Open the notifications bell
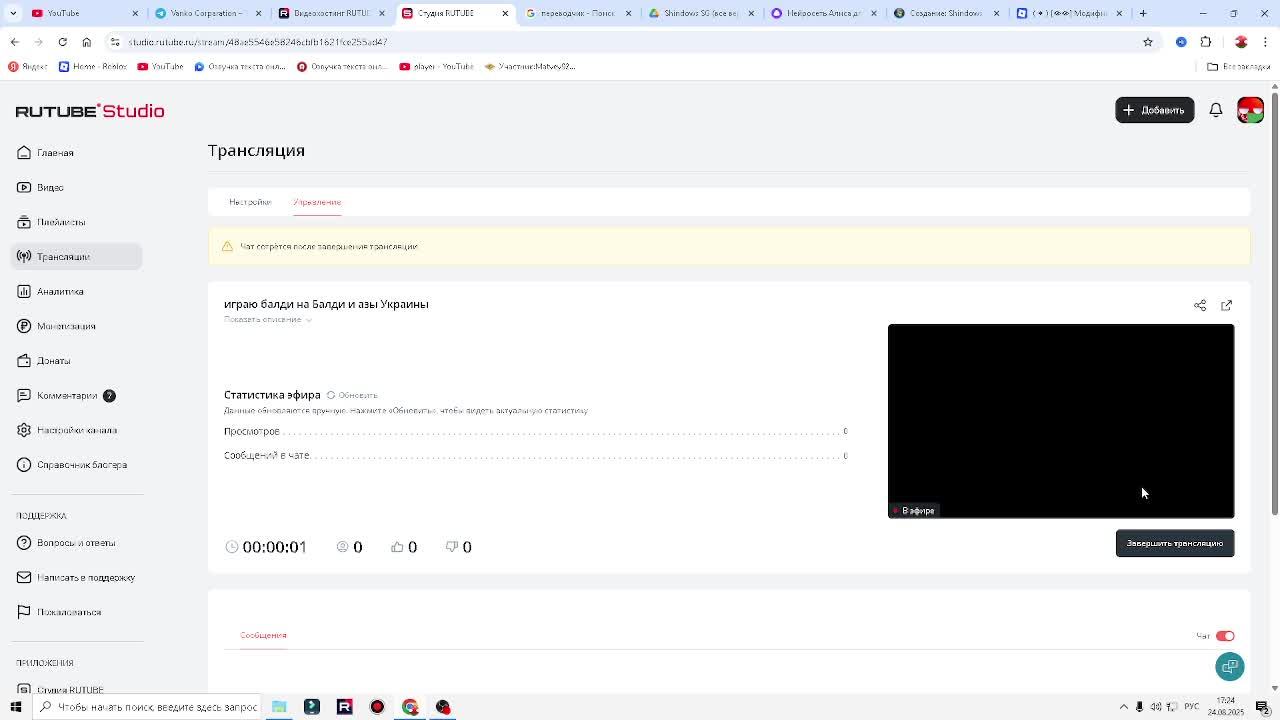This screenshot has width=1280, height=720. [x=1216, y=110]
